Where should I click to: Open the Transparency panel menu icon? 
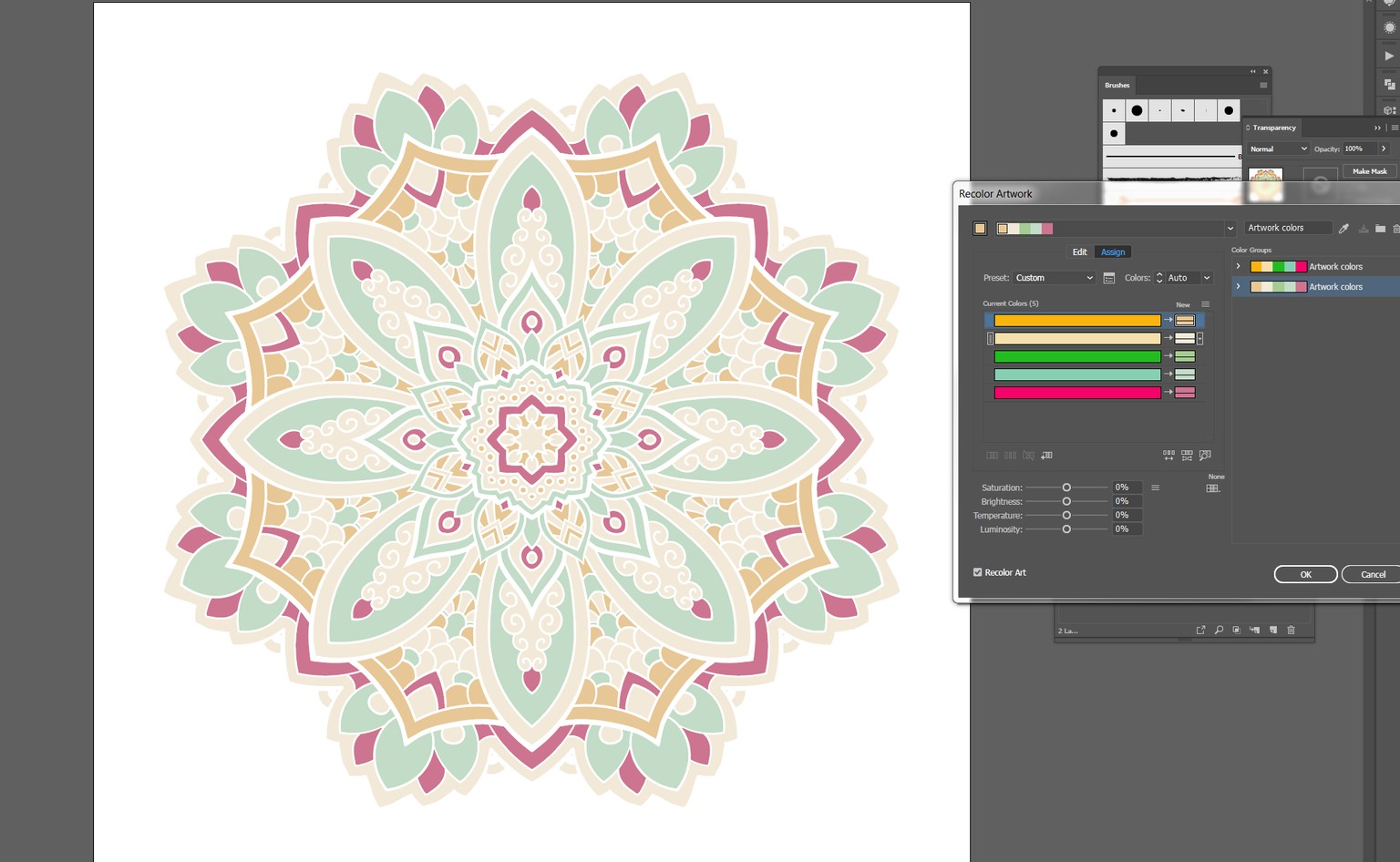tap(1395, 128)
